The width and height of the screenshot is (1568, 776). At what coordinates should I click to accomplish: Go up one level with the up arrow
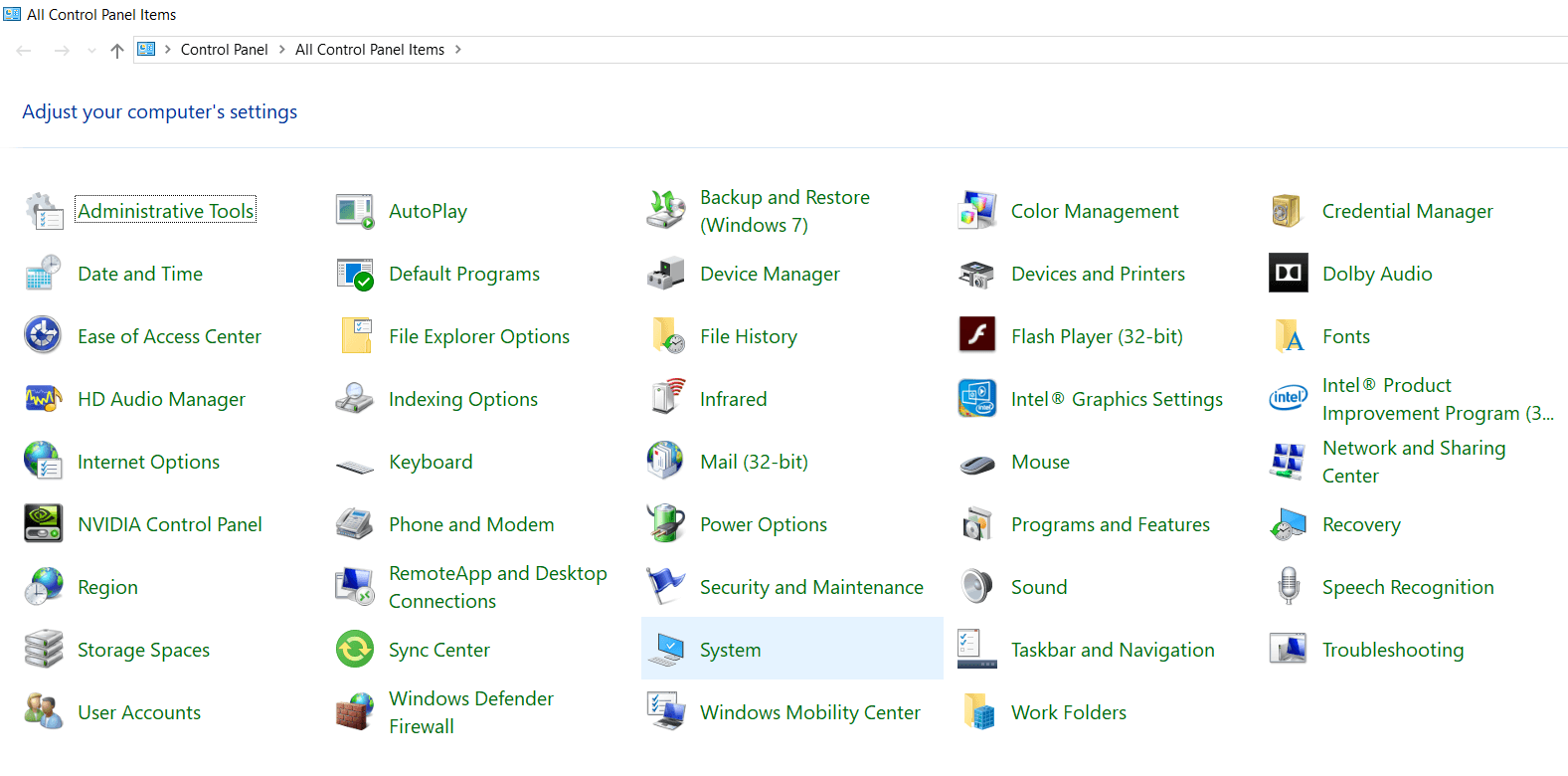click(117, 51)
